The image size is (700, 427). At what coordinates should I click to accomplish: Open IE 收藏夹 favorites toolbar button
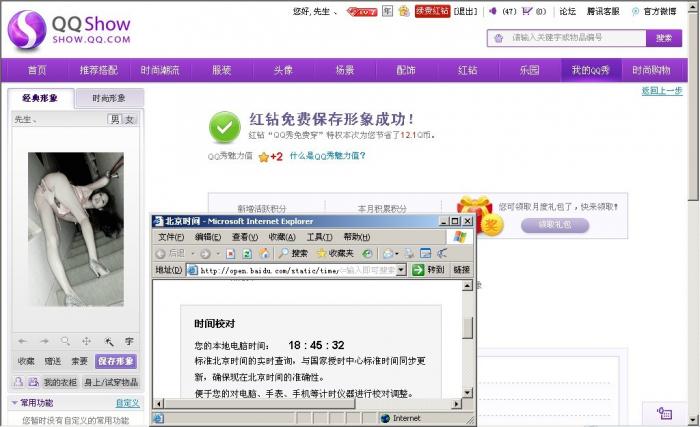[x=335, y=253]
